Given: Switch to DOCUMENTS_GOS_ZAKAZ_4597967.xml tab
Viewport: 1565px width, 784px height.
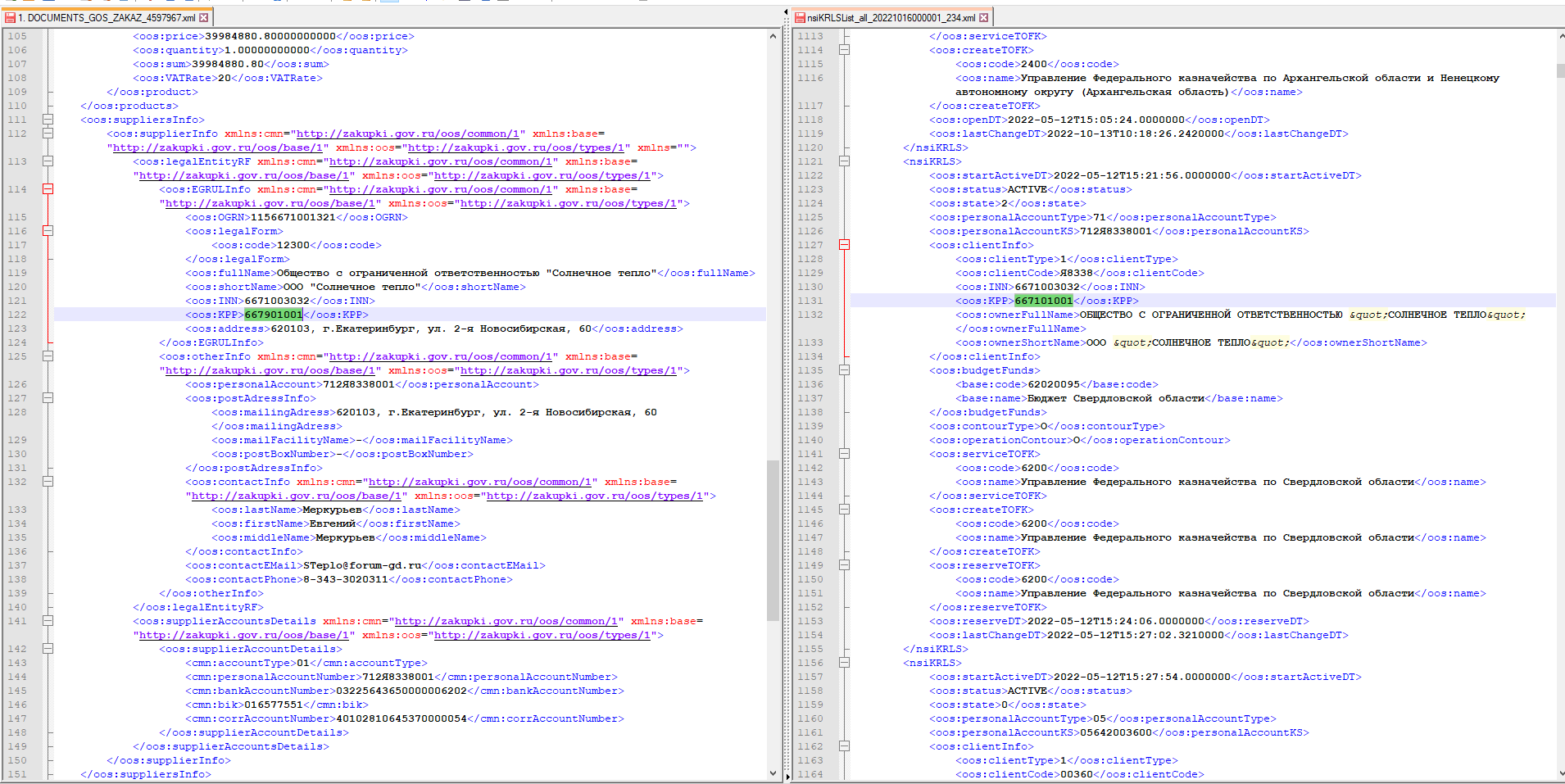Looking at the screenshot, I should pyautogui.click(x=107, y=17).
